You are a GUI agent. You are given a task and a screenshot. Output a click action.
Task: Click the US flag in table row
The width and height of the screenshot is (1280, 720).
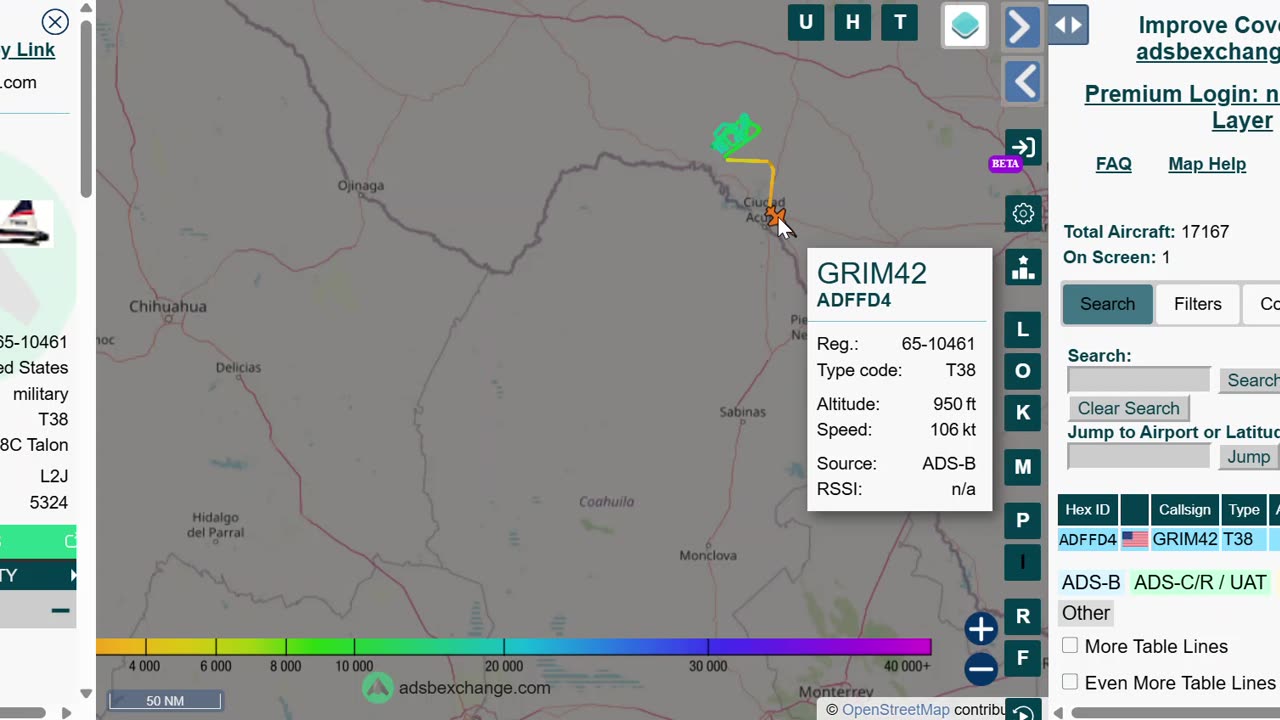(1134, 540)
